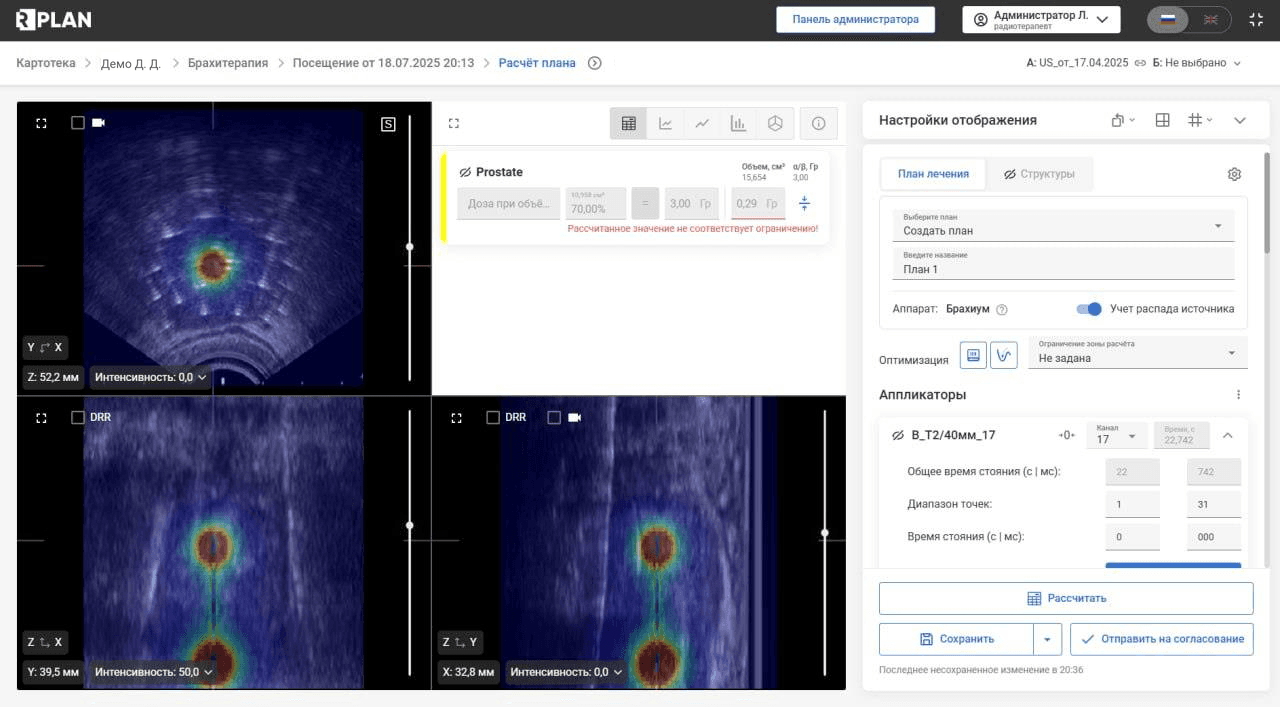Click the S marker in axial view
The height and width of the screenshot is (707, 1280).
click(388, 124)
